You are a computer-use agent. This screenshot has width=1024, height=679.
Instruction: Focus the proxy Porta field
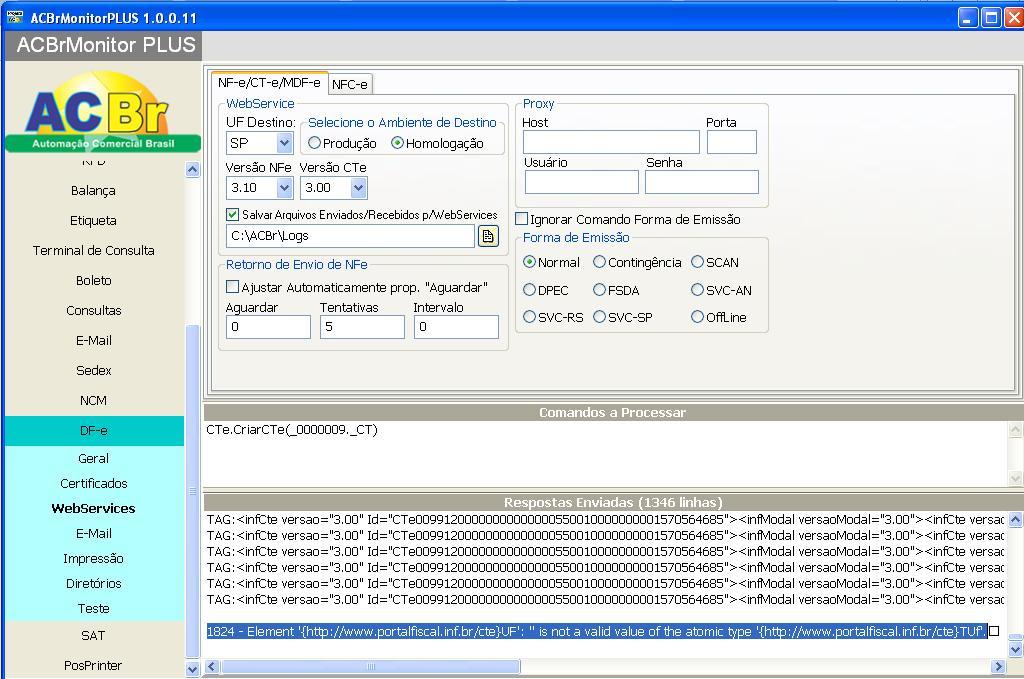pos(732,142)
